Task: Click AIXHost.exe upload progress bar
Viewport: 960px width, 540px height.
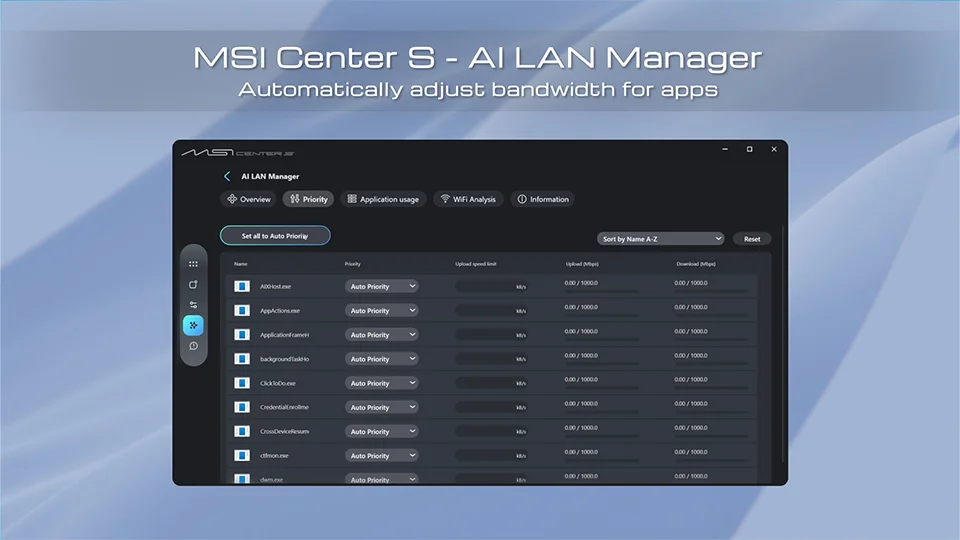Action: coord(601,291)
